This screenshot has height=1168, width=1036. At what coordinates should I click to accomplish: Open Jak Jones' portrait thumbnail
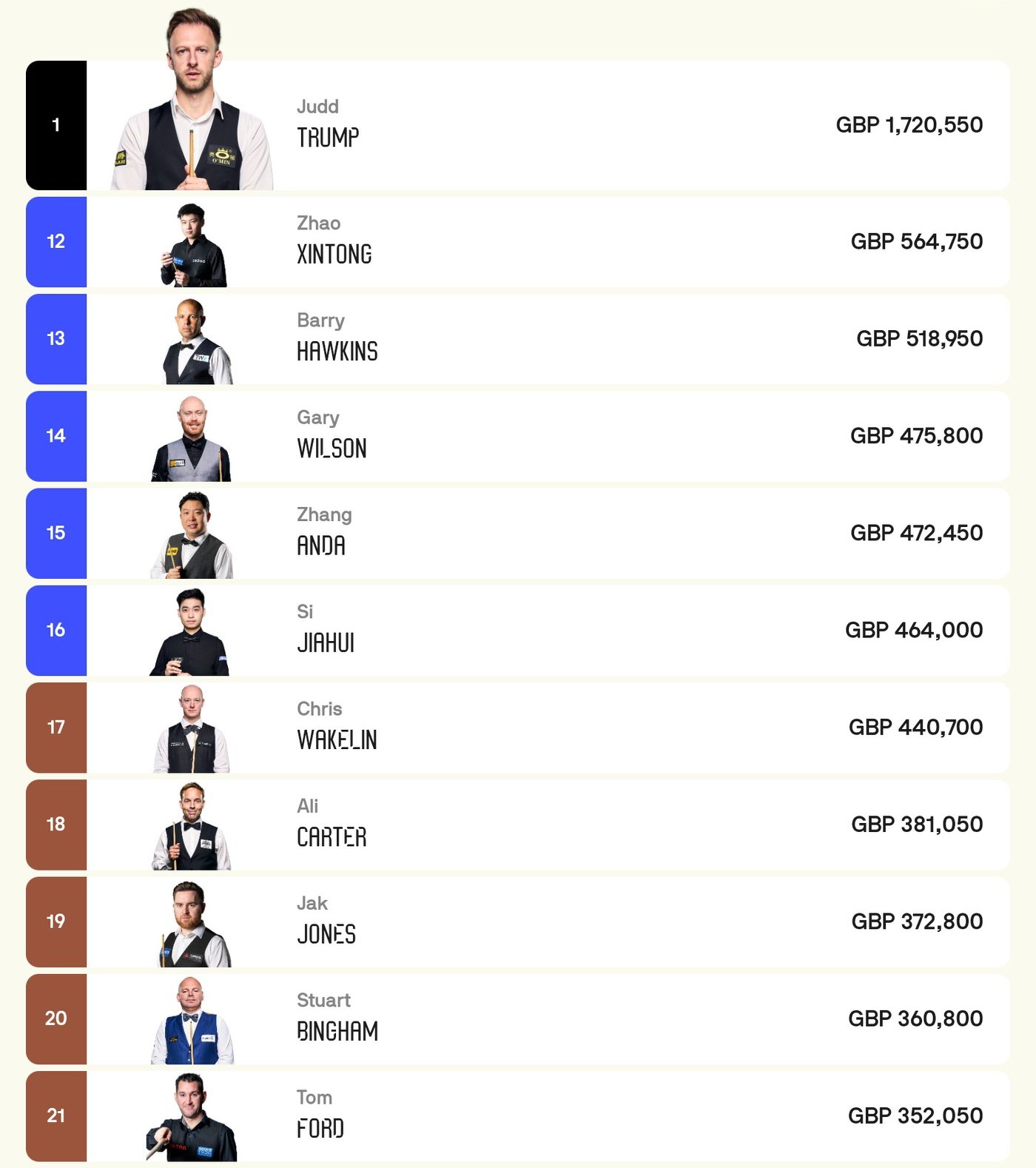click(x=194, y=924)
